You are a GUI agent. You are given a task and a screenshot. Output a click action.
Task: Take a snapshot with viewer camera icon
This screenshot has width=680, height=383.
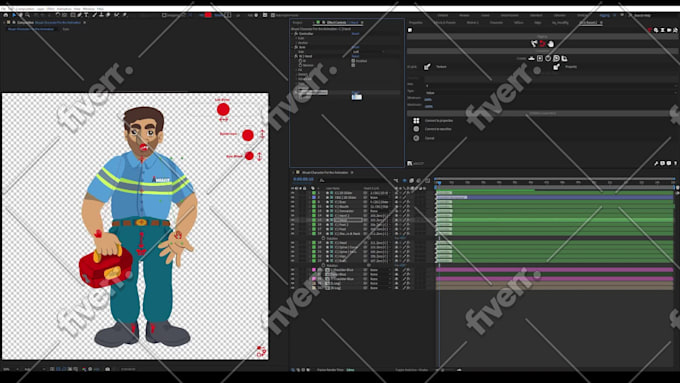point(108,369)
